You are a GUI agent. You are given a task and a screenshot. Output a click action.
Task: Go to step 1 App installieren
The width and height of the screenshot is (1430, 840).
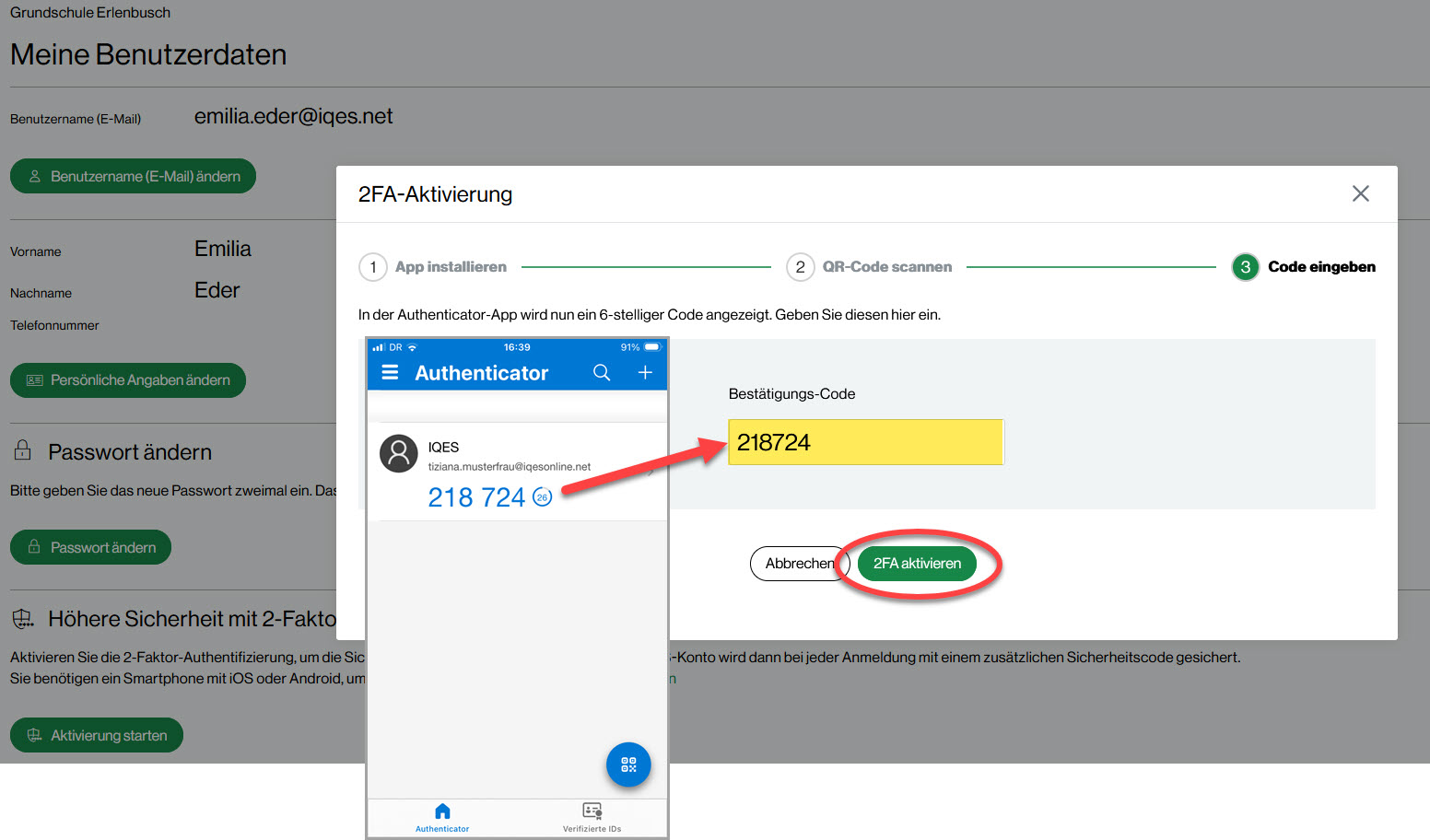click(433, 267)
